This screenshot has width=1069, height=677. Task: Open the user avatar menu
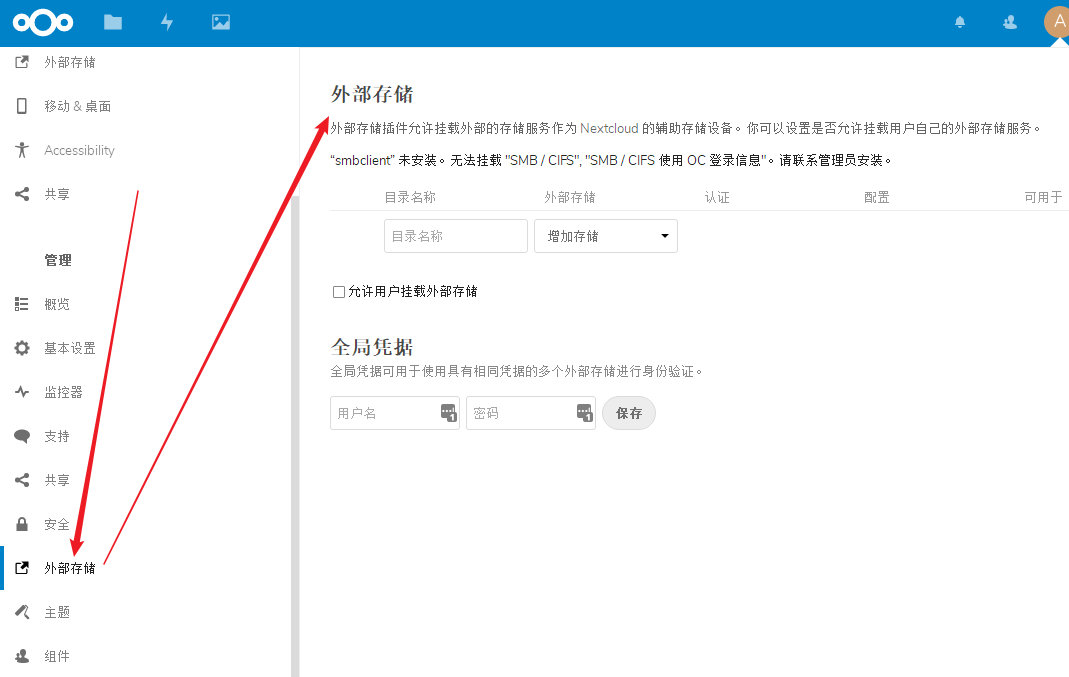click(1057, 22)
